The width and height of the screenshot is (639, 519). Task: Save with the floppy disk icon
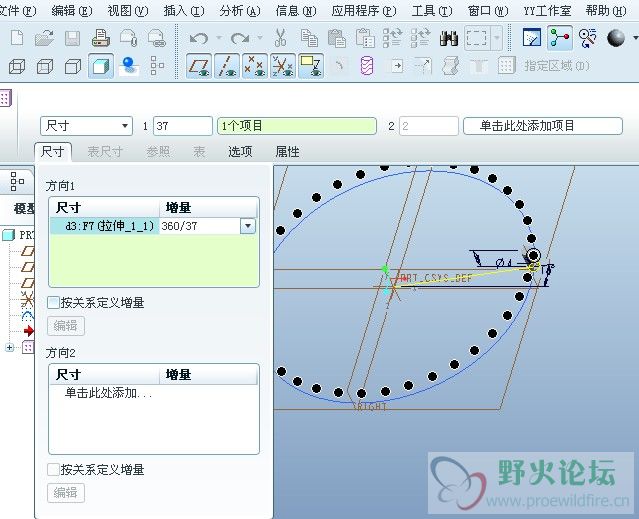pos(73,38)
